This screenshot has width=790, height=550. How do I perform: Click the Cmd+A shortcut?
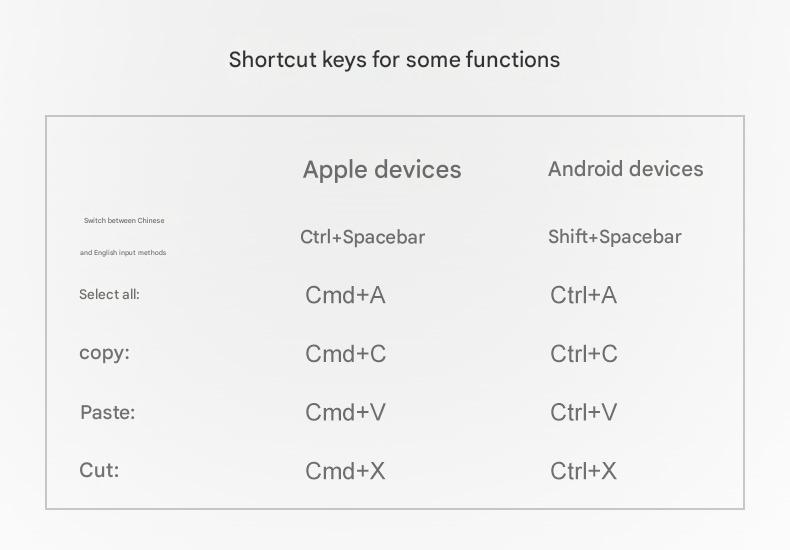click(345, 295)
